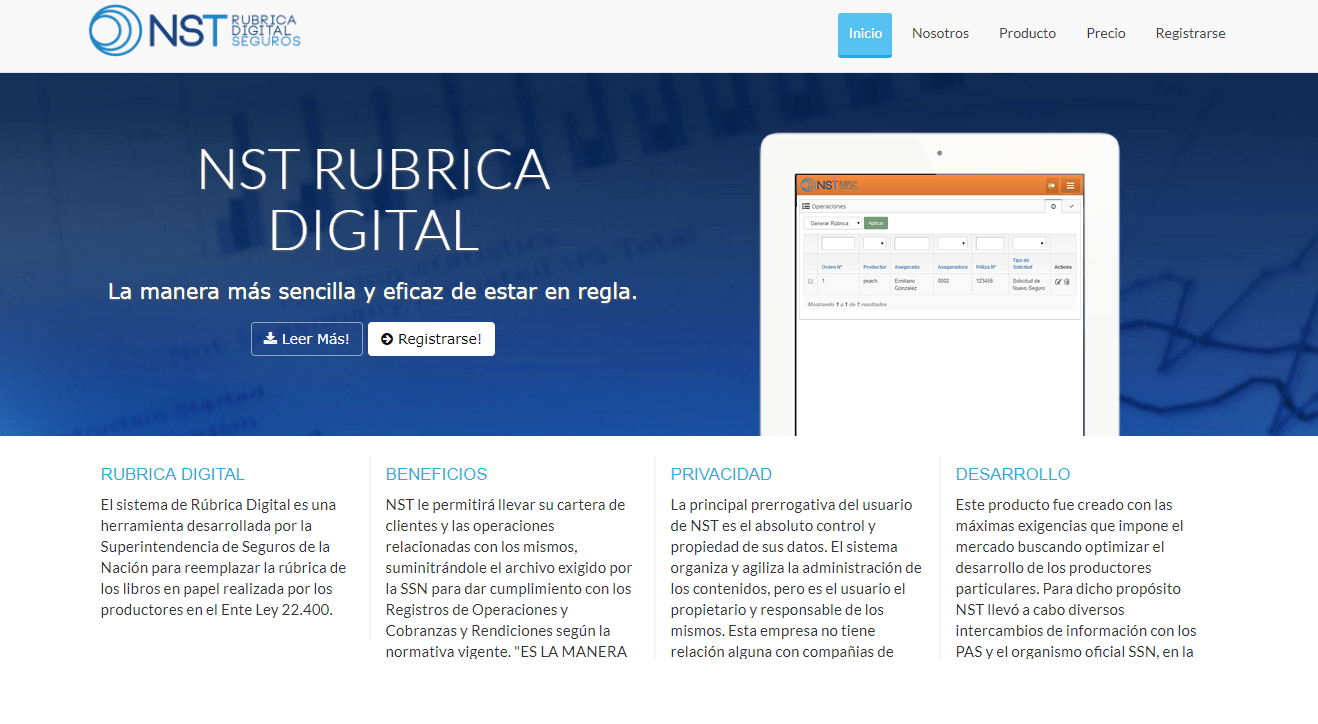Click the NST RUBRICA DIGITAL hero title
Image resolution: width=1318 pixels, height=724 pixels.
click(x=373, y=199)
